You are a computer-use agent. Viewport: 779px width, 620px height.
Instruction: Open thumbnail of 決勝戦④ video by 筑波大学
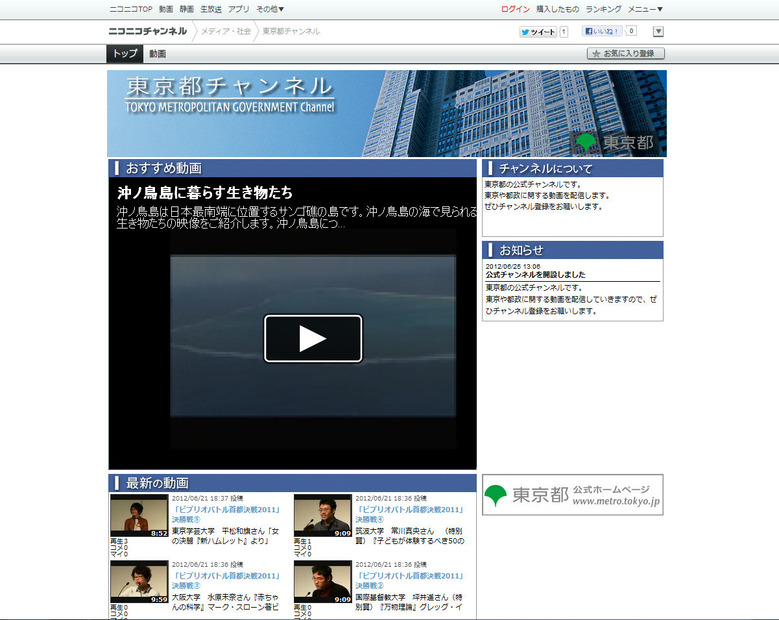(x=322, y=516)
